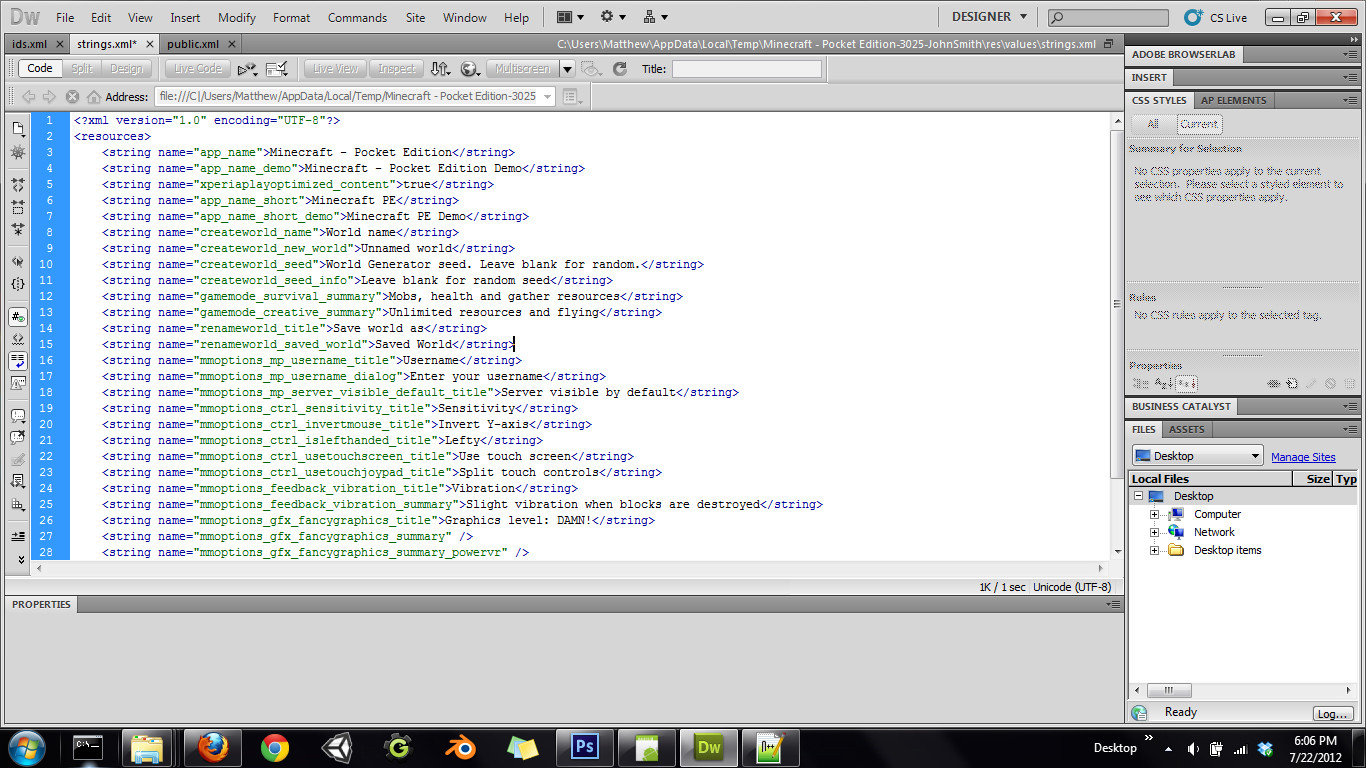Click the Refresh Design View icon
This screenshot has width=1366, height=768.
pyautogui.click(x=620, y=69)
